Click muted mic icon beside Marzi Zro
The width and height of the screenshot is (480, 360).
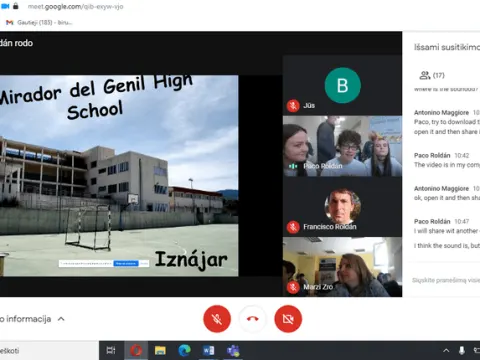(x=293, y=287)
